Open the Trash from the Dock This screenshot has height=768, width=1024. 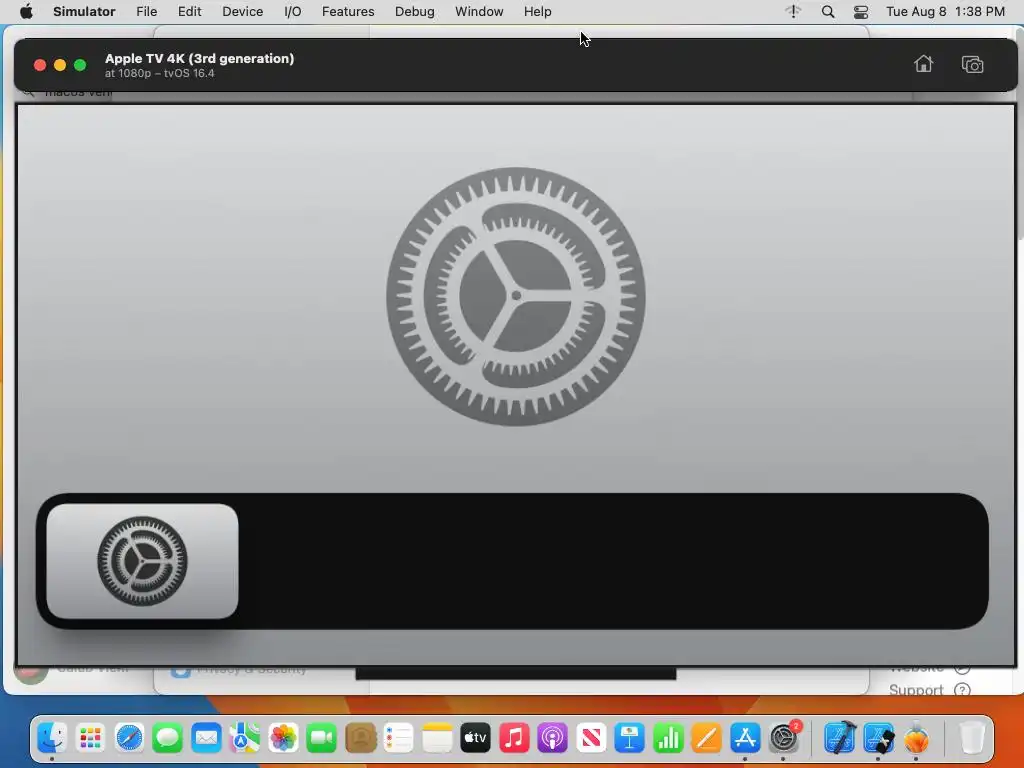pyautogui.click(x=972, y=738)
